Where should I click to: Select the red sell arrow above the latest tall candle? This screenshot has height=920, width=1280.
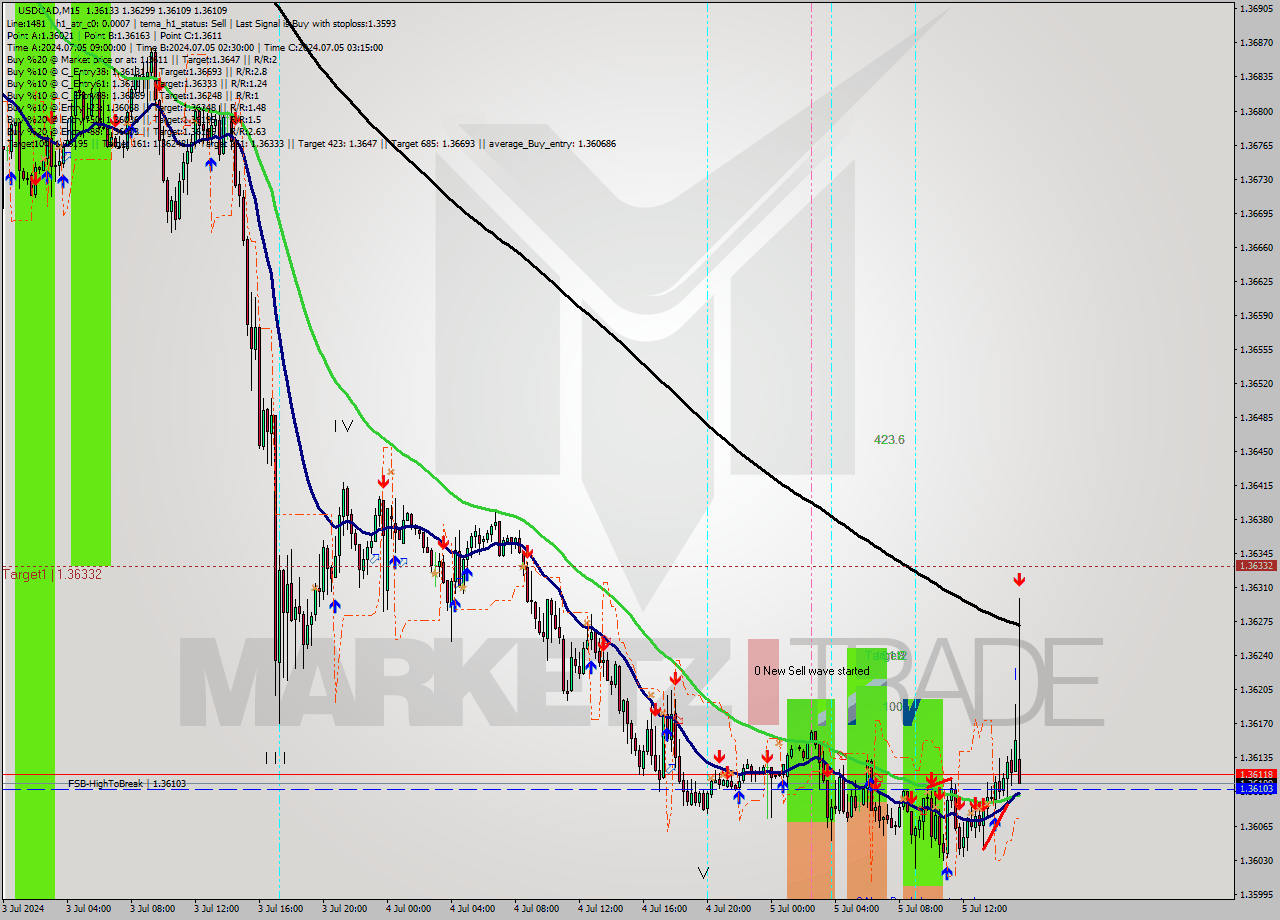[1018, 579]
